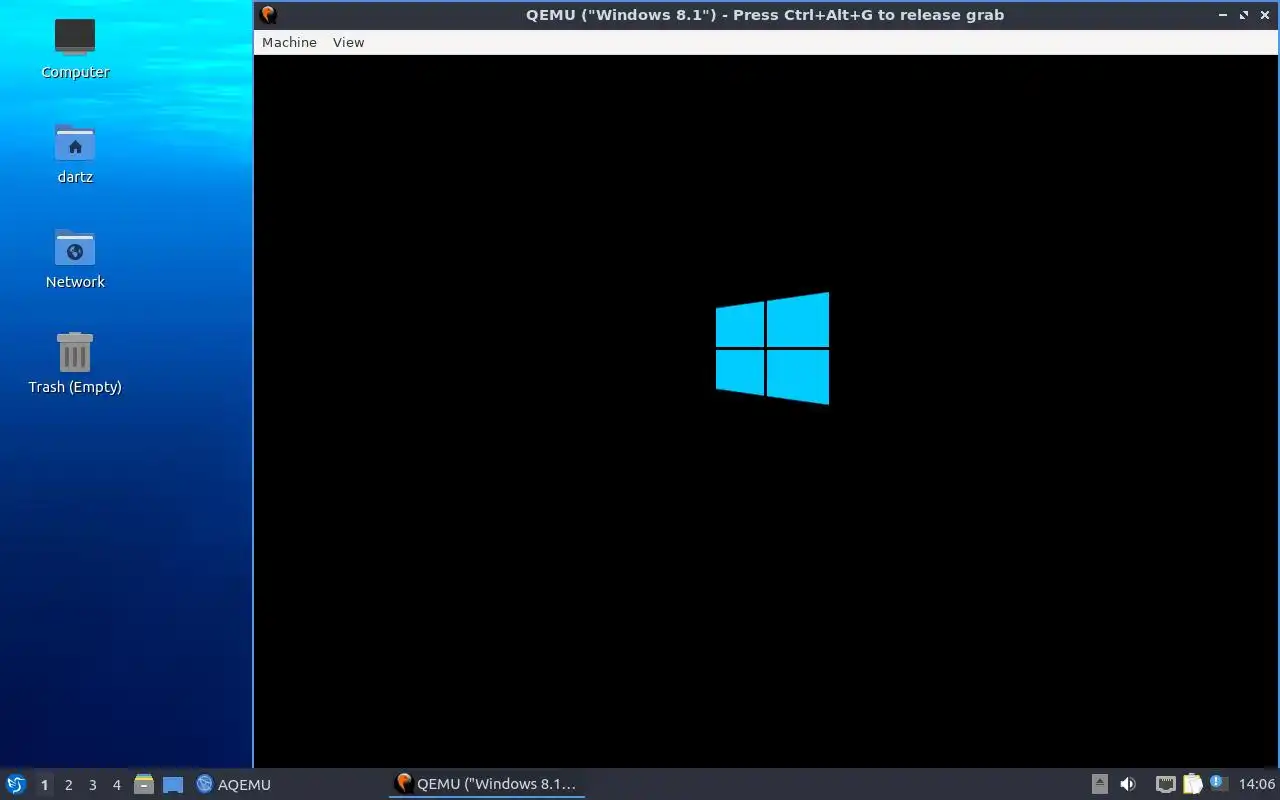1280x800 pixels.
Task: Open the dartz home folder icon
Action: (x=75, y=153)
